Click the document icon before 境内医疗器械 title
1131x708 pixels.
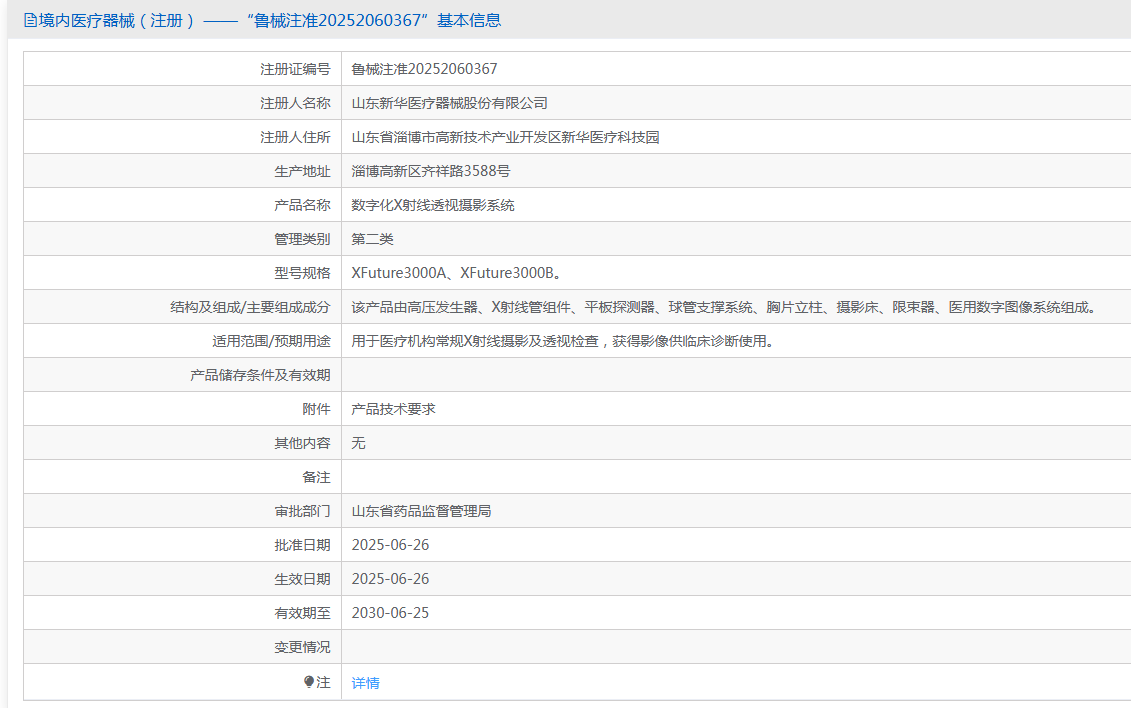pos(30,20)
